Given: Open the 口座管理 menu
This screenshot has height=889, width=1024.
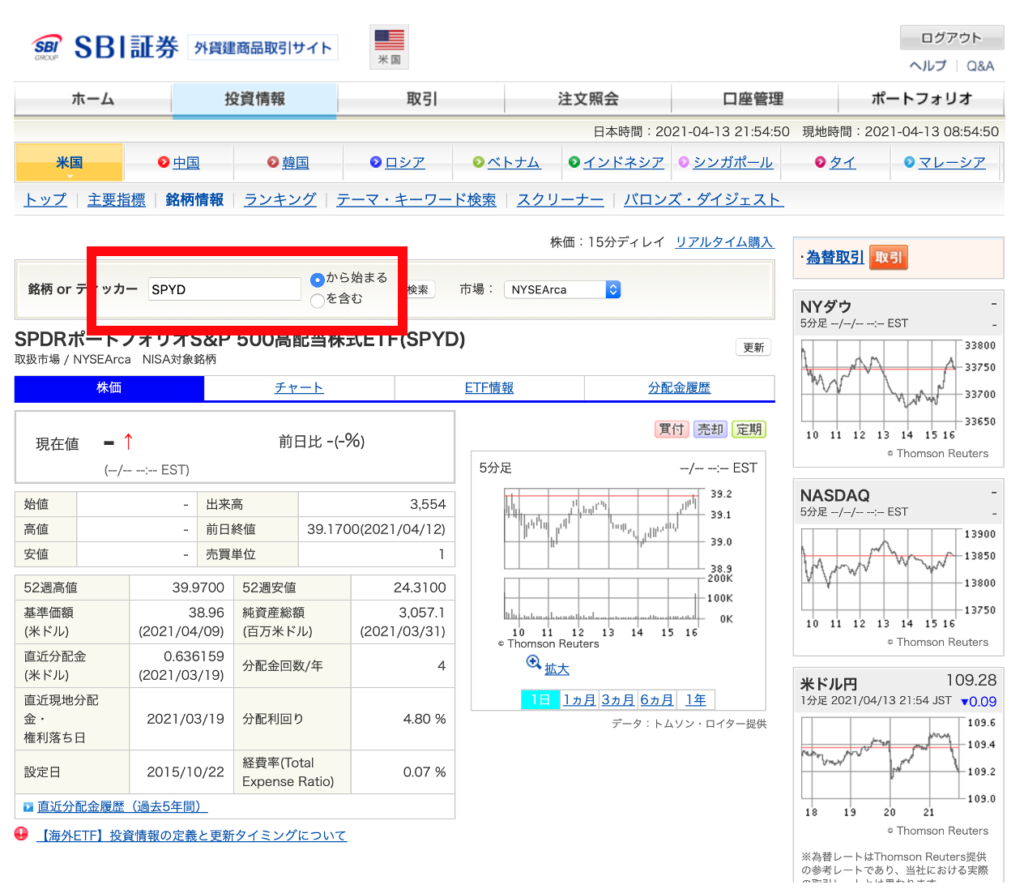Looking at the screenshot, I should pyautogui.click(x=754, y=99).
